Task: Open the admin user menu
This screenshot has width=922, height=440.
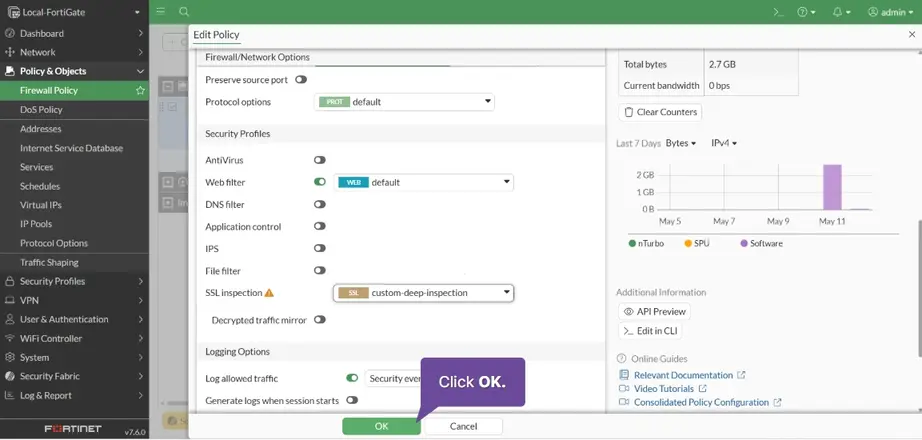Action: [890, 12]
